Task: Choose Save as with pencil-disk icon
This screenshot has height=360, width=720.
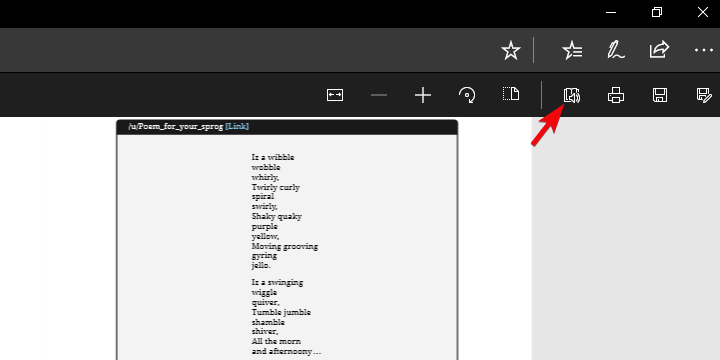Action: click(704, 95)
